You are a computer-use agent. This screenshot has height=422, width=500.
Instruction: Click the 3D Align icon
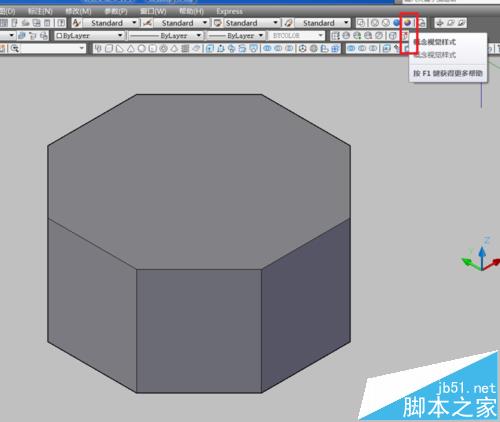click(324, 49)
